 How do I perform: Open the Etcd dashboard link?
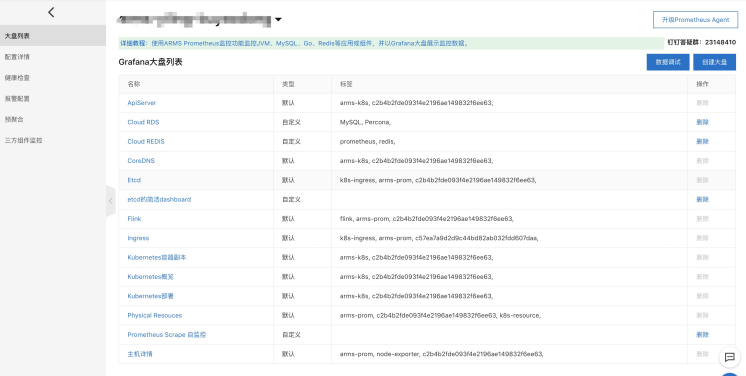pos(134,180)
